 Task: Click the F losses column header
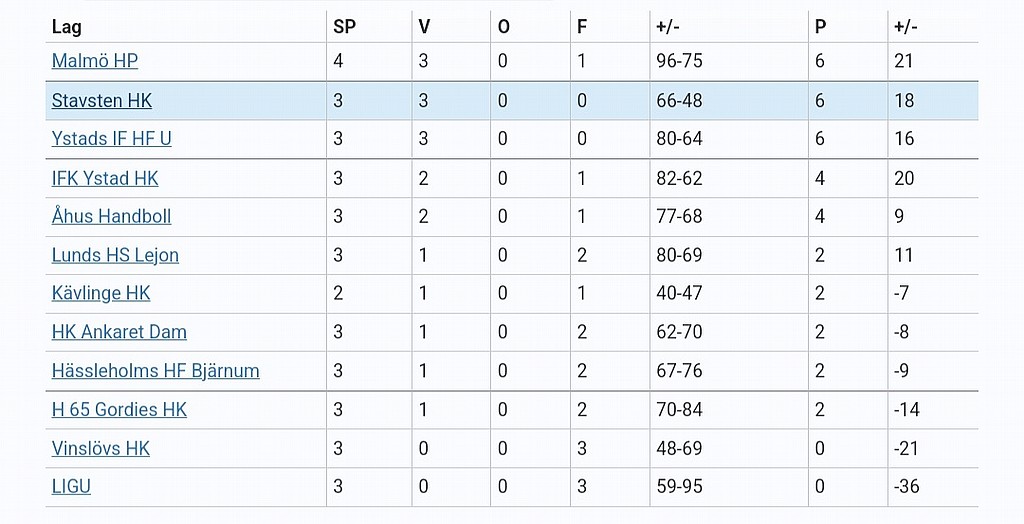(582, 27)
